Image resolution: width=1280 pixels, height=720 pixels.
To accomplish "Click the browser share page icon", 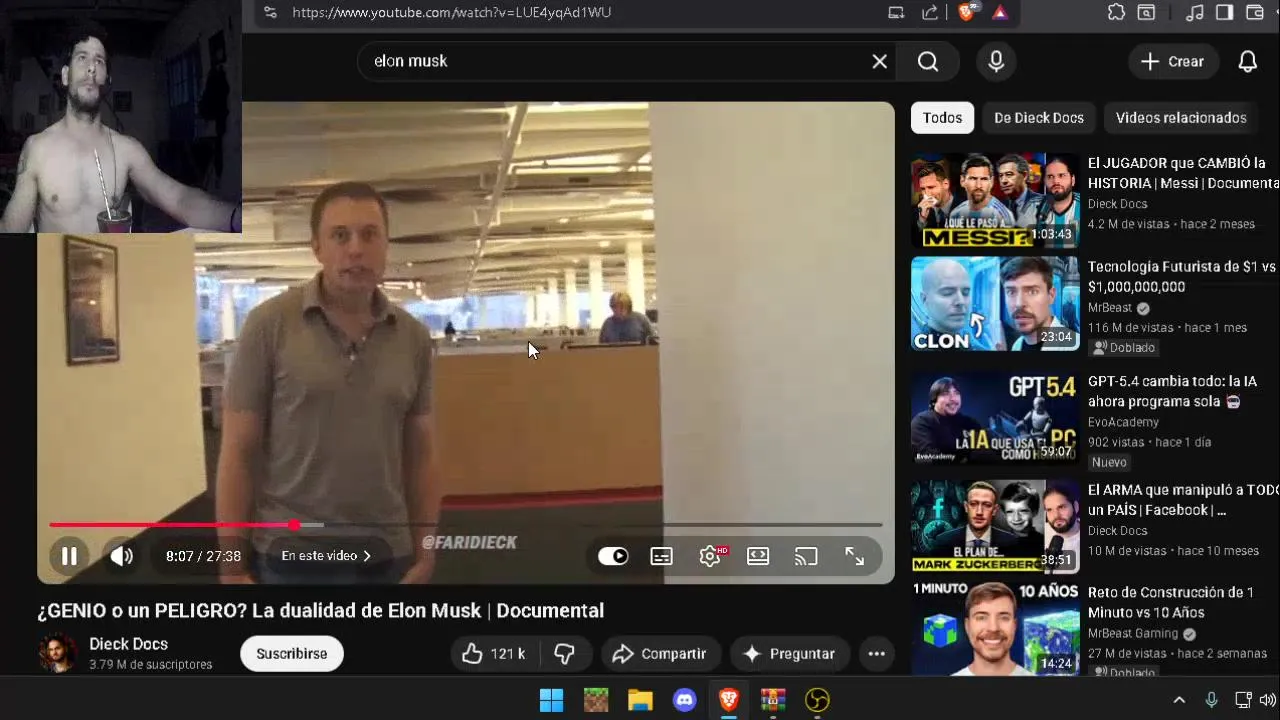I will tap(930, 12).
